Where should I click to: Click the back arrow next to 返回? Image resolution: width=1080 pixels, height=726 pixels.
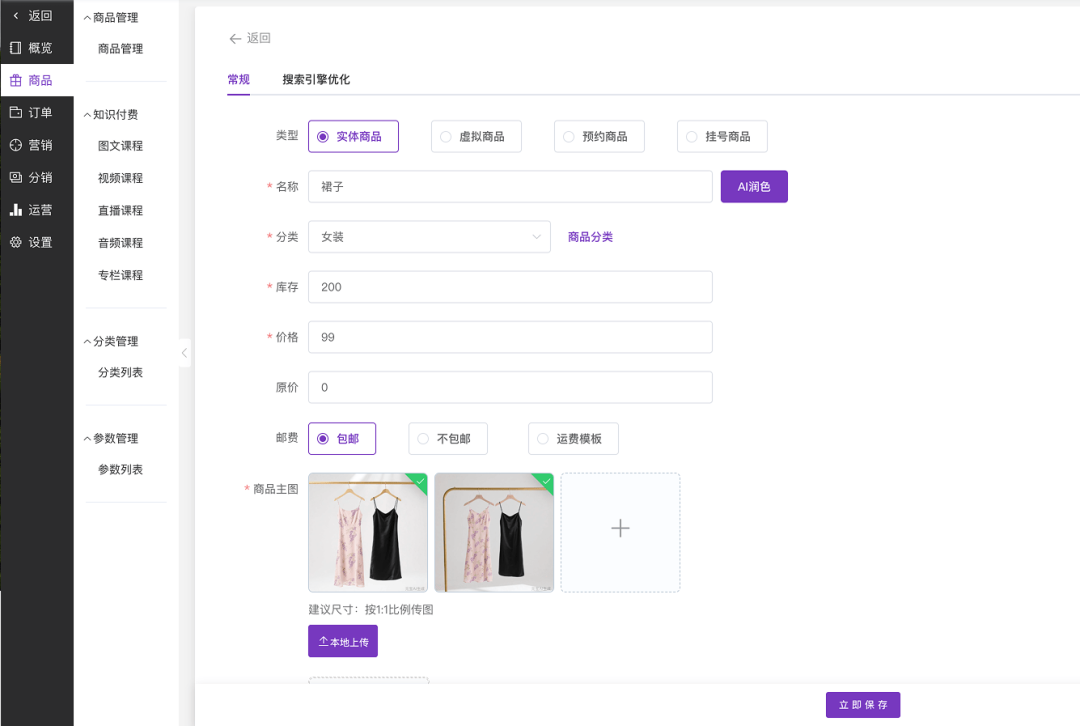[236, 39]
